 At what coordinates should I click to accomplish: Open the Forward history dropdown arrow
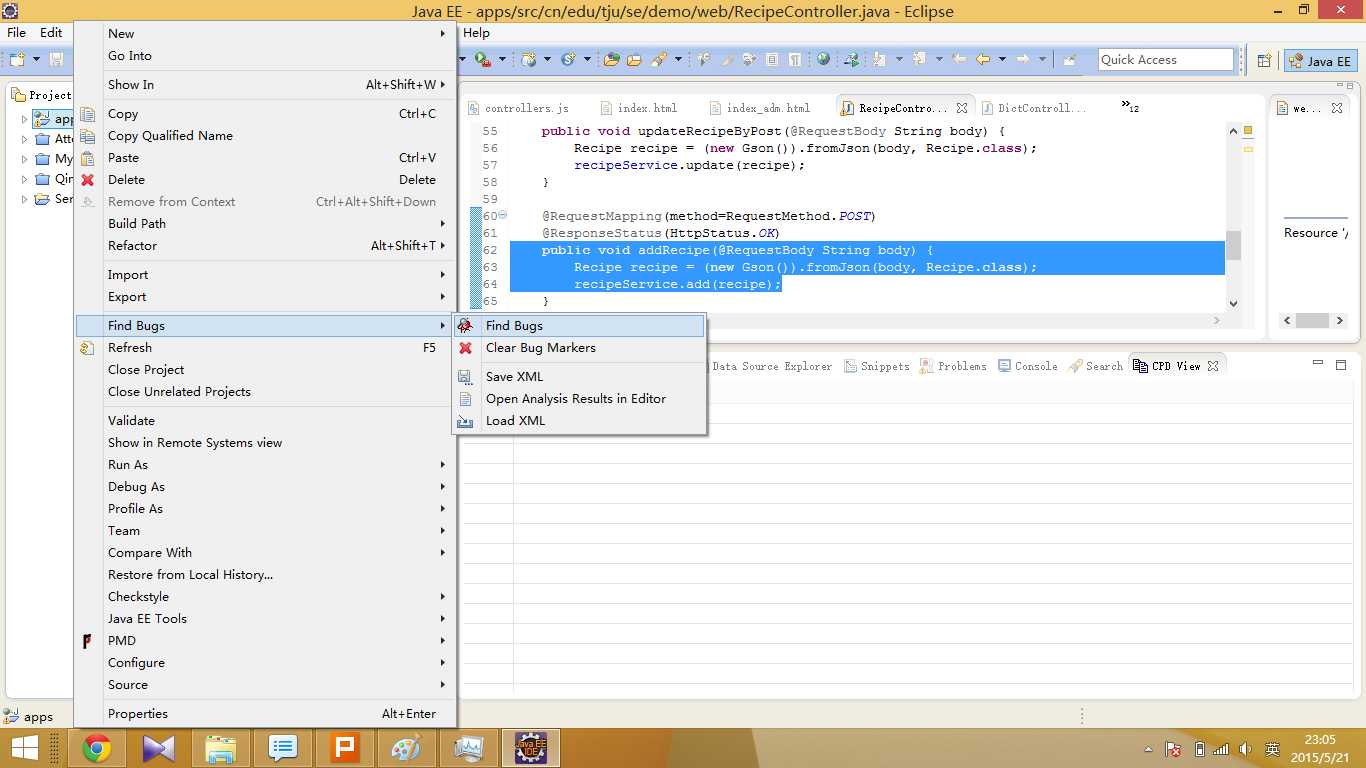(x=1042, y=60)
